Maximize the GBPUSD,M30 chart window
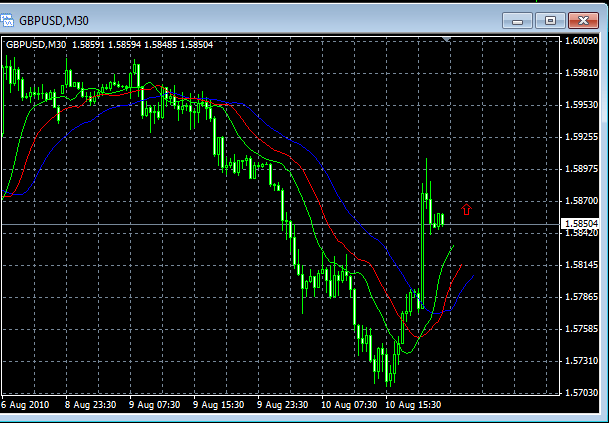 (x=550, y=21)
